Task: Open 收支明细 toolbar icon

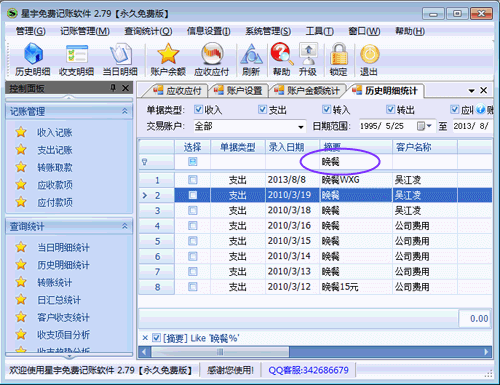Action: click(77, 59)
